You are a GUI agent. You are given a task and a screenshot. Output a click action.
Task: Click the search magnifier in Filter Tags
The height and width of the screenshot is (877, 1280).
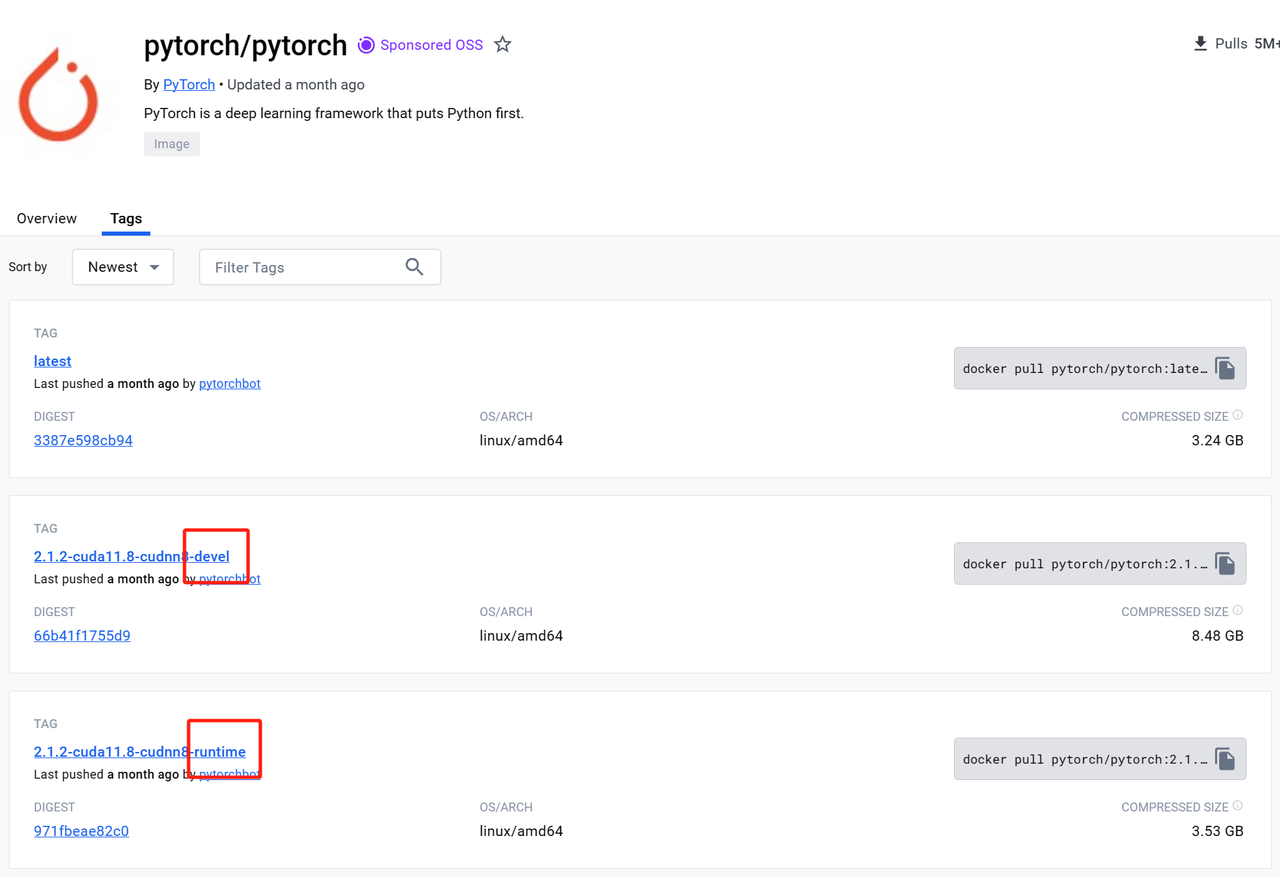pos(414,267)
